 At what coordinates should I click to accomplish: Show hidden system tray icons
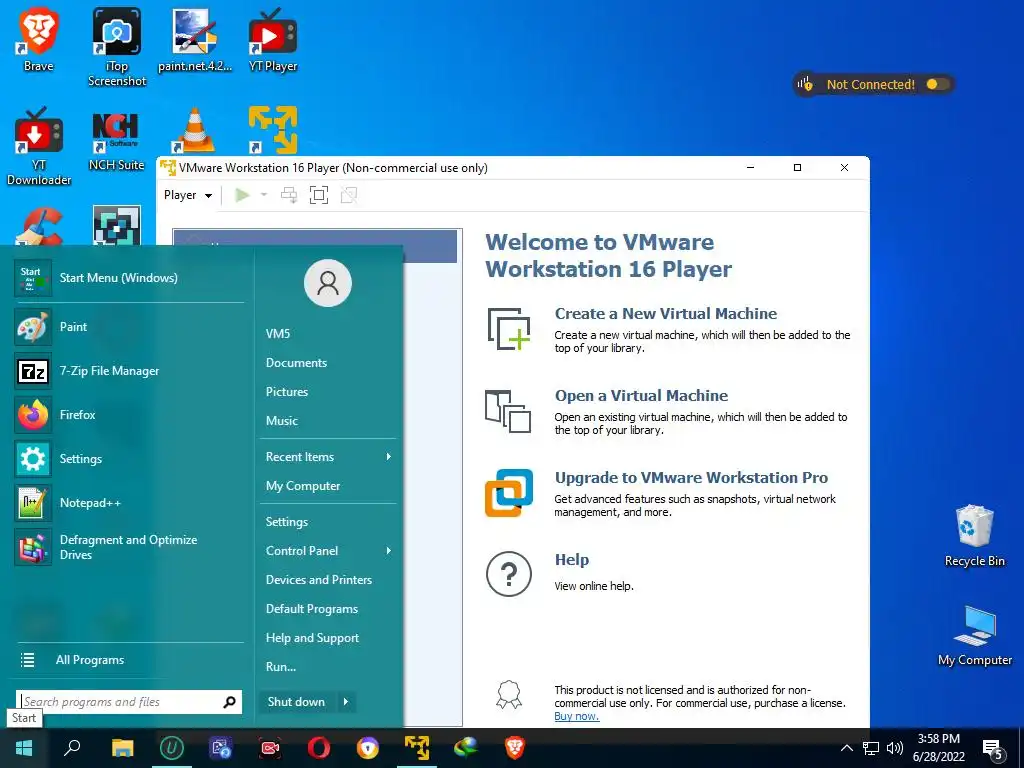[x=846, y=748]
